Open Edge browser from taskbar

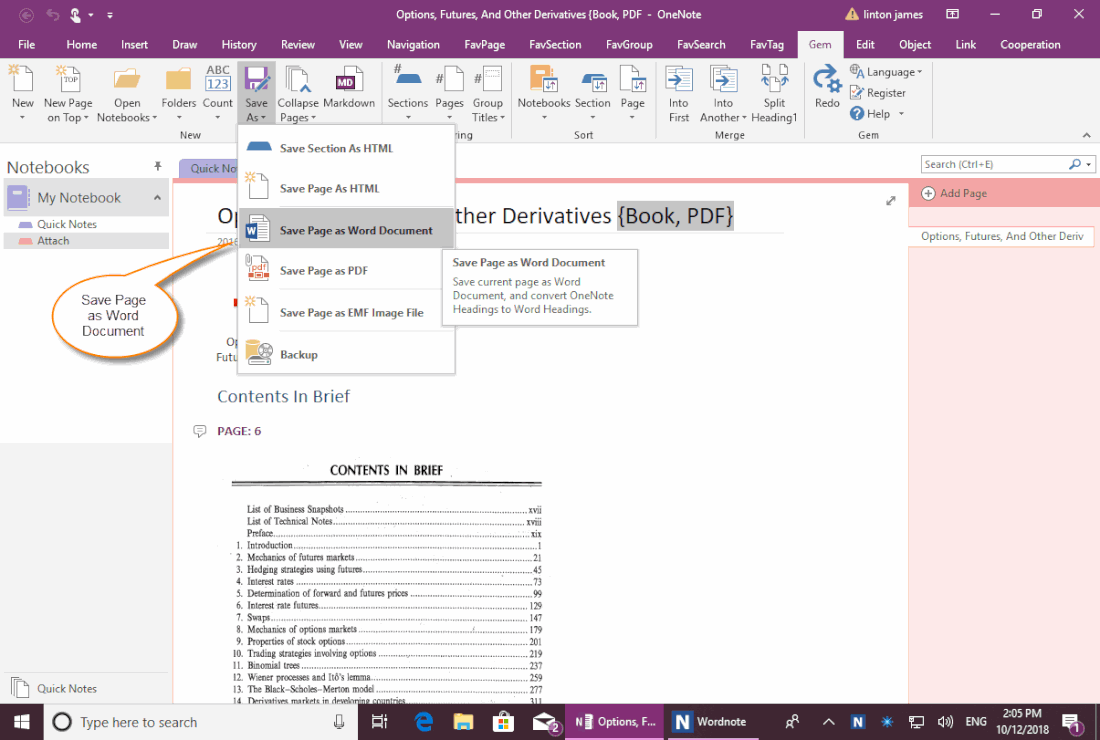click(x=423, y=722)
